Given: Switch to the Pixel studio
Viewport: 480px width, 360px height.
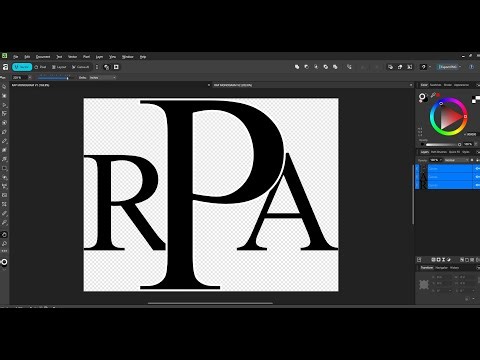Looking at the screenshot, I should tap(40, 67).
